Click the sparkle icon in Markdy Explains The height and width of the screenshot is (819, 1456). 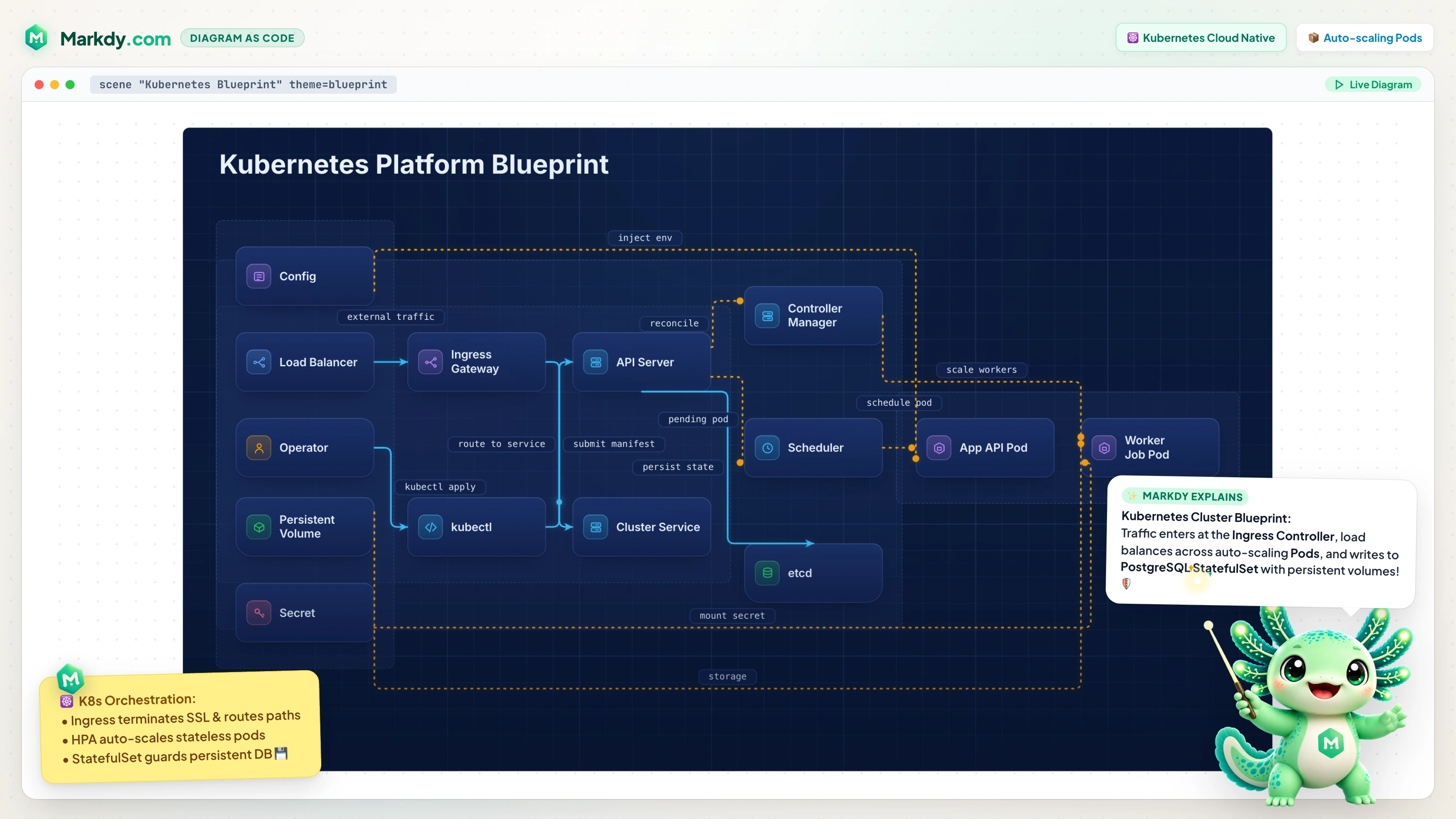tap(1132, 495)
